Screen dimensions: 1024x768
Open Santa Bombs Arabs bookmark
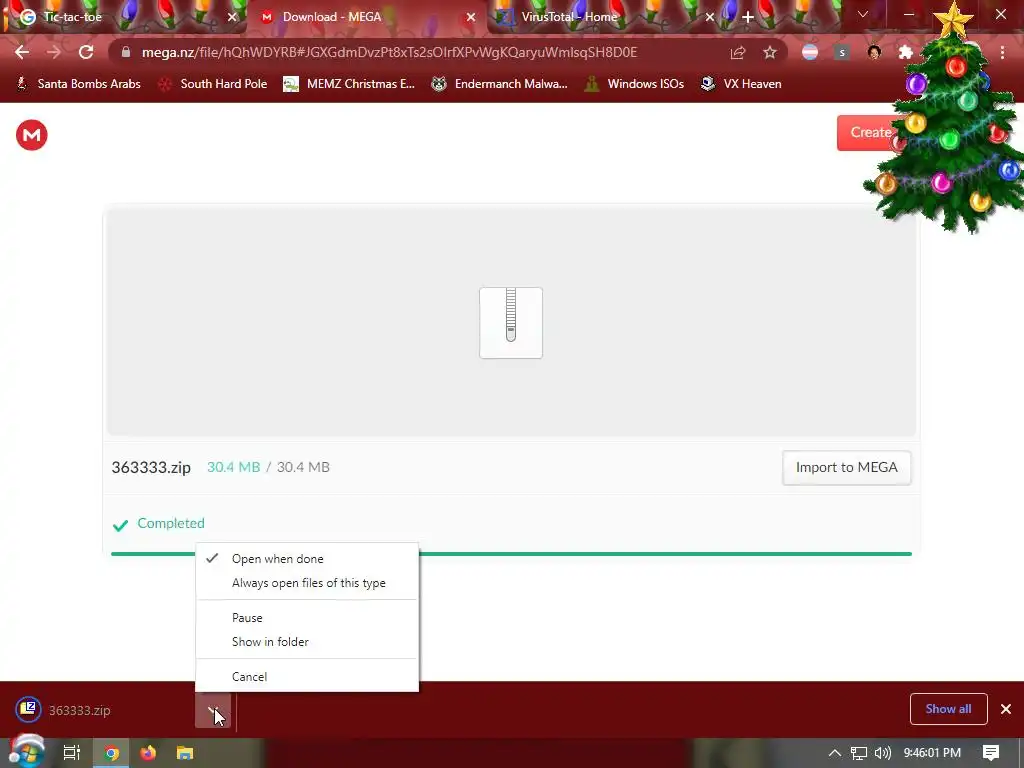pyautogui.click(x=78, y=84)
